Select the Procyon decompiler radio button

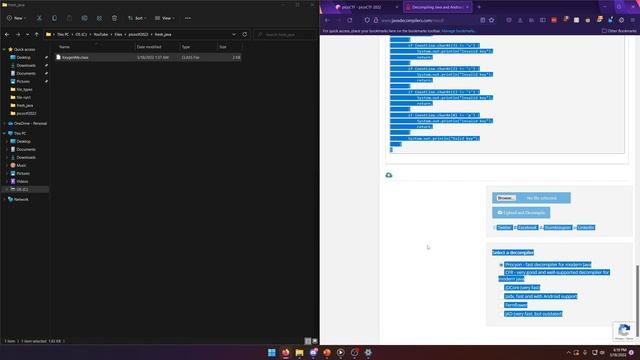tap(501, 265)
